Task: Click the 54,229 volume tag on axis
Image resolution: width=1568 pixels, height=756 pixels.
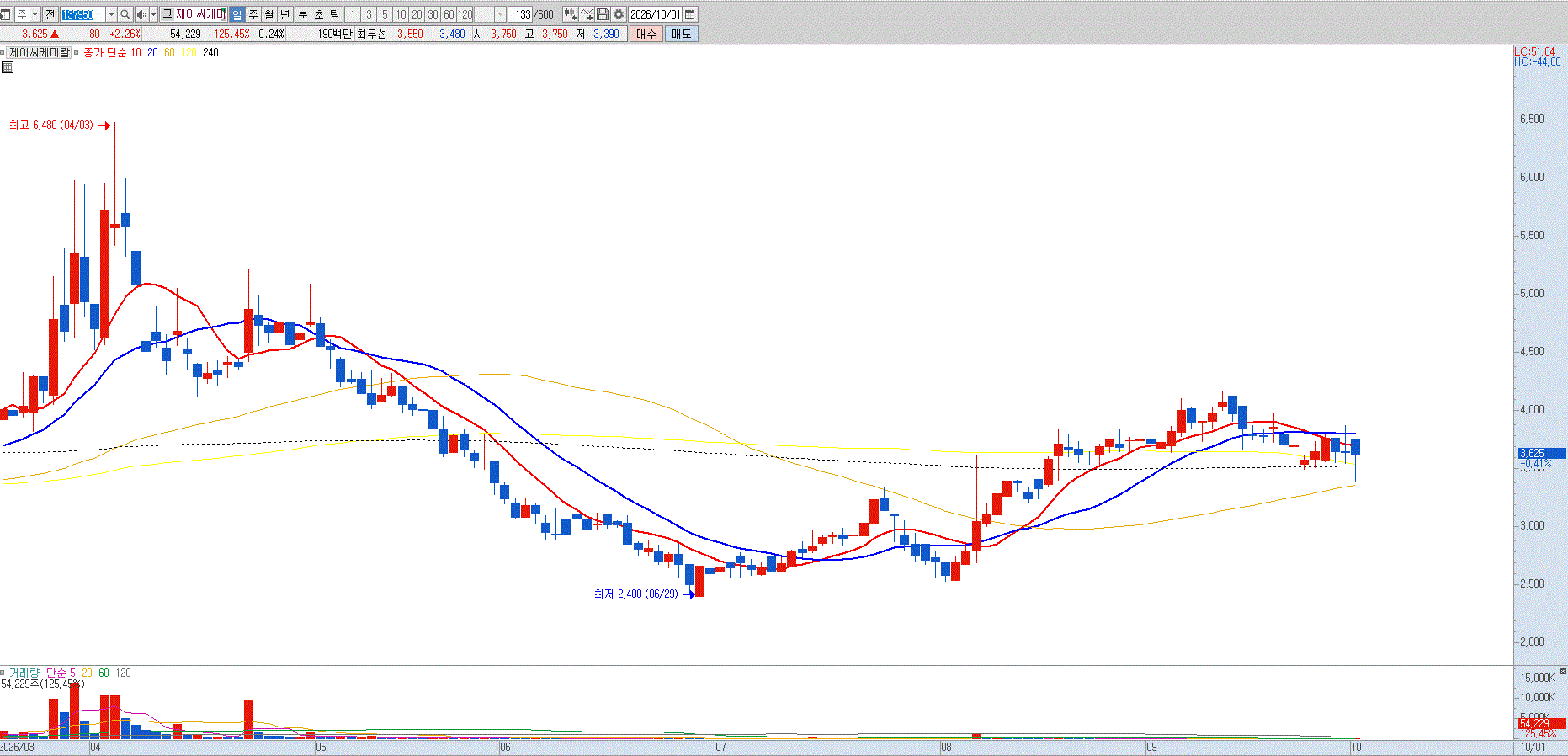Action: (x=1542, y=723)
